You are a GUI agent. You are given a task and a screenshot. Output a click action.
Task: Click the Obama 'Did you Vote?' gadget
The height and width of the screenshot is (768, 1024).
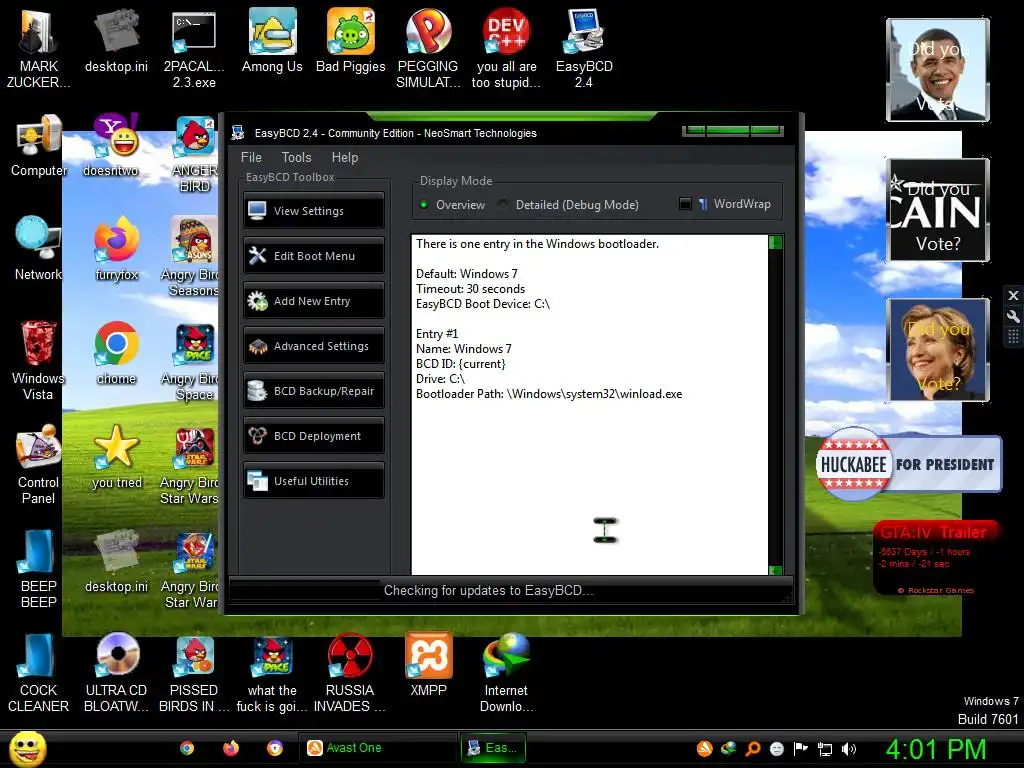click(938, 70)
